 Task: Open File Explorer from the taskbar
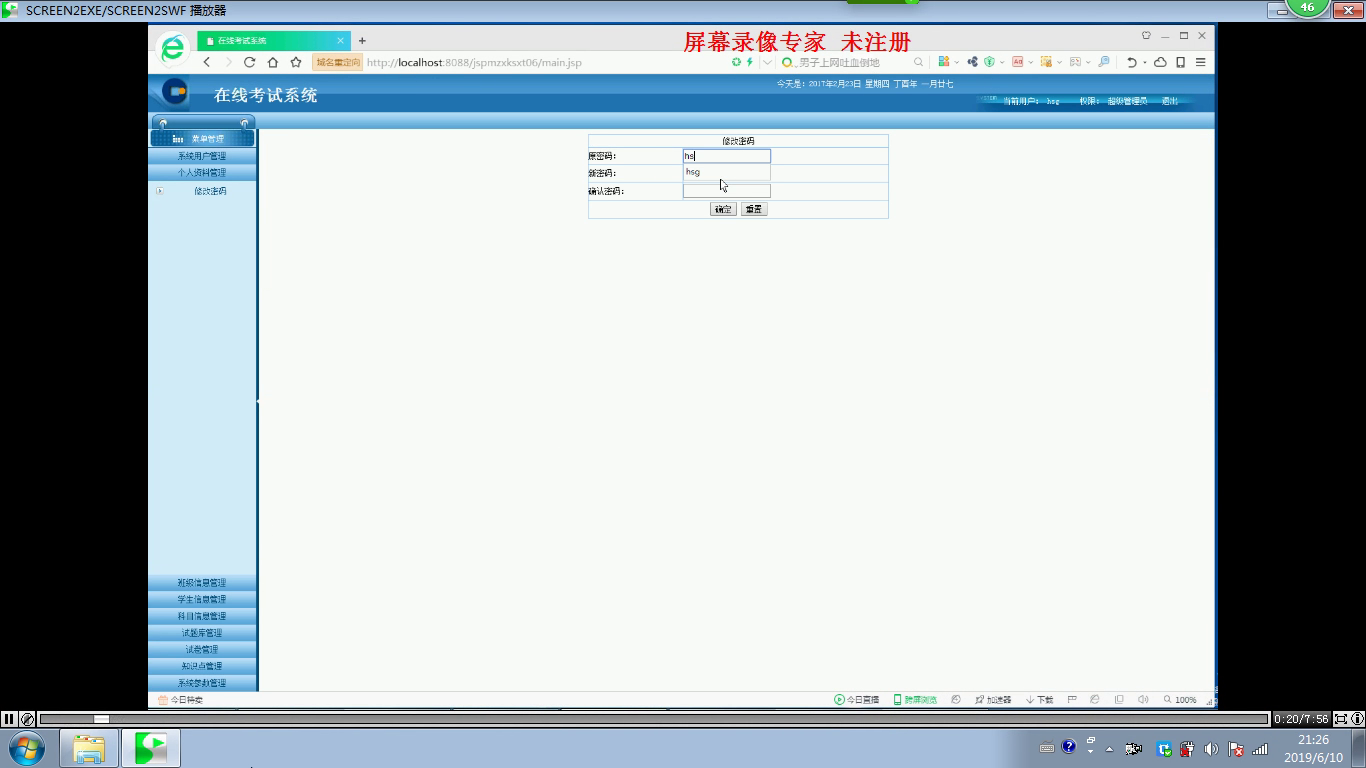click(89, 748)
